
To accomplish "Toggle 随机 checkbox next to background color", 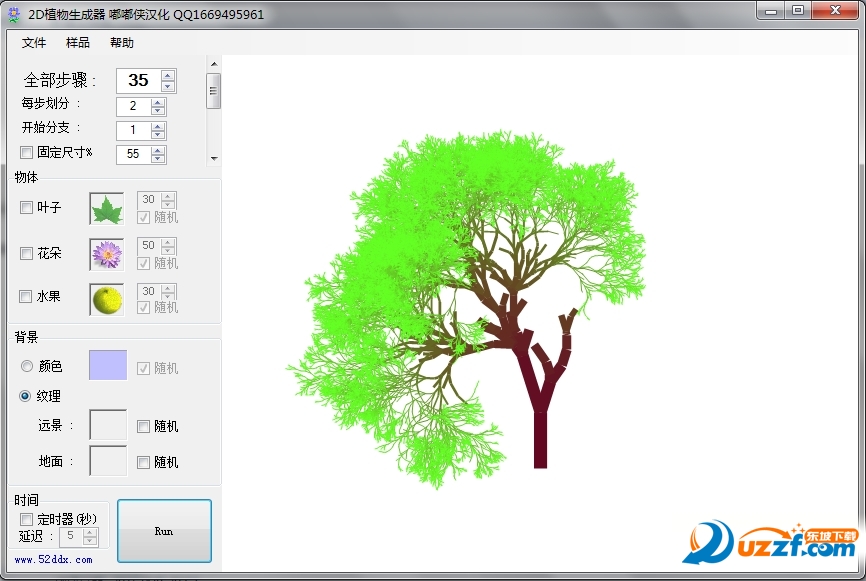I will tap(143, 368).
